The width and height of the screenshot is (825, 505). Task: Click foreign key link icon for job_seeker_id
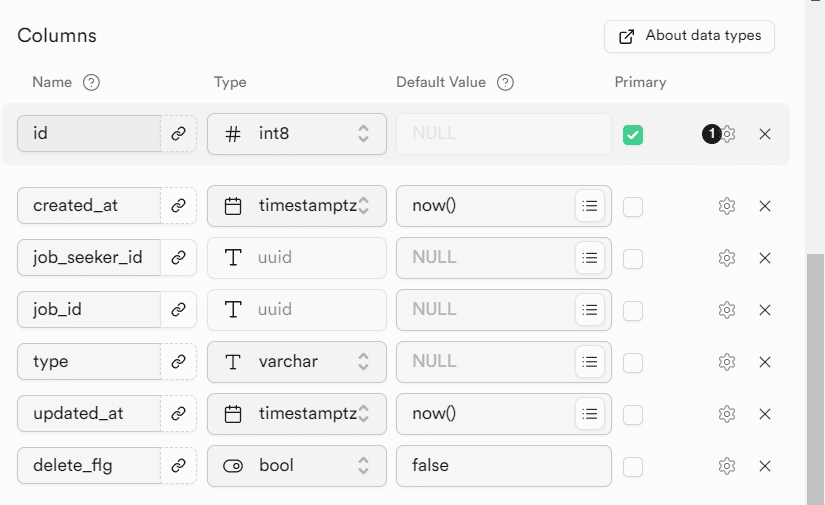(178, 258)
